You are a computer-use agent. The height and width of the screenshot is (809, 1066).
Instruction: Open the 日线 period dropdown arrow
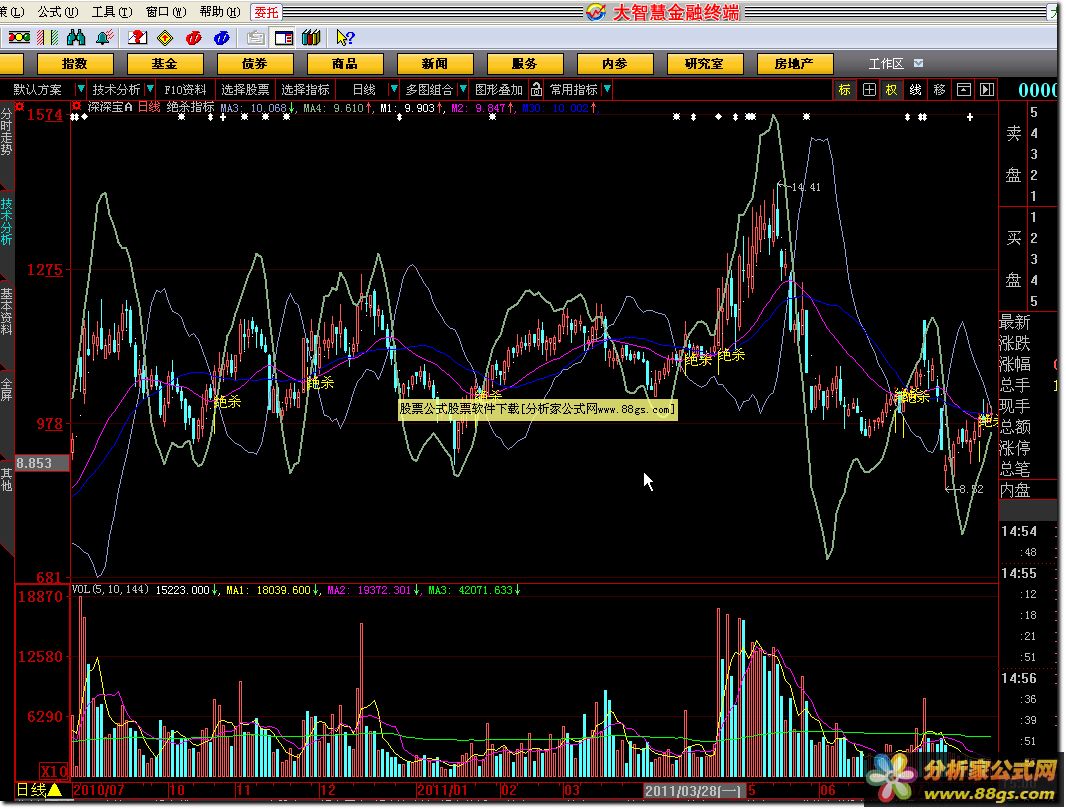coord(393,89)
